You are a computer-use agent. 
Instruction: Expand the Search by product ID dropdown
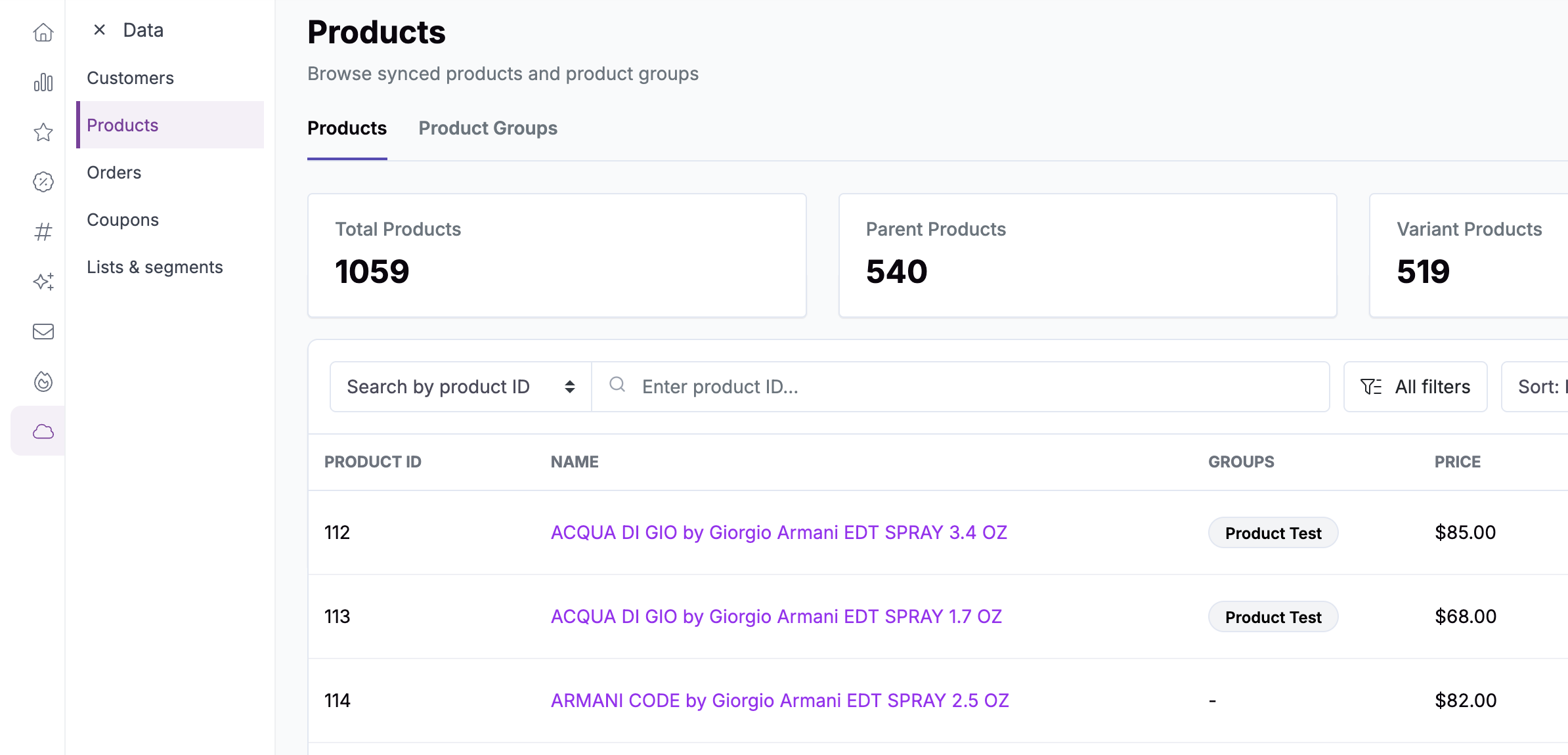click(x=461, y=387)
